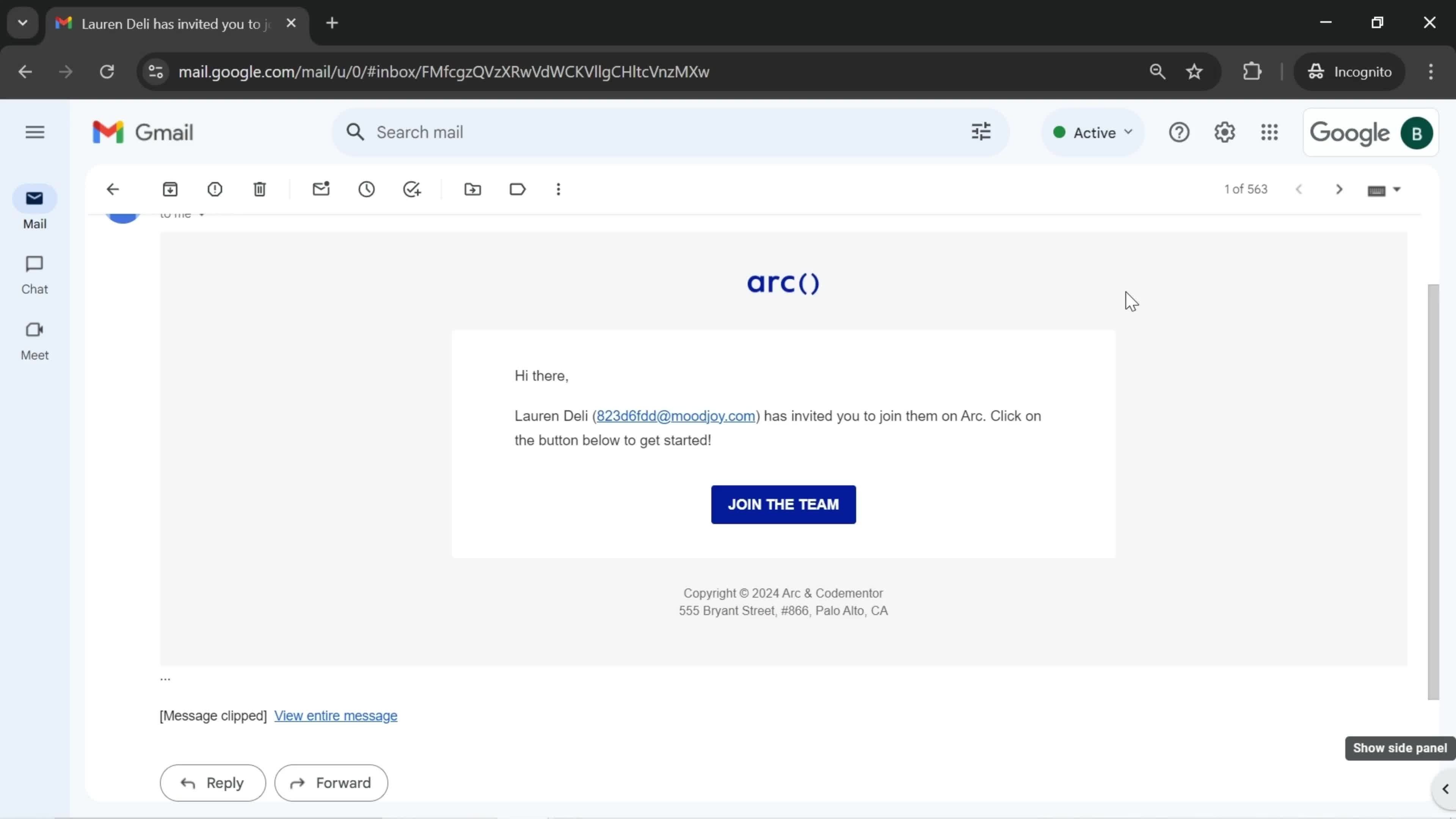1456x819 pixels.
Task: Click the Search mail input field
Action: [x=661, y=132]
